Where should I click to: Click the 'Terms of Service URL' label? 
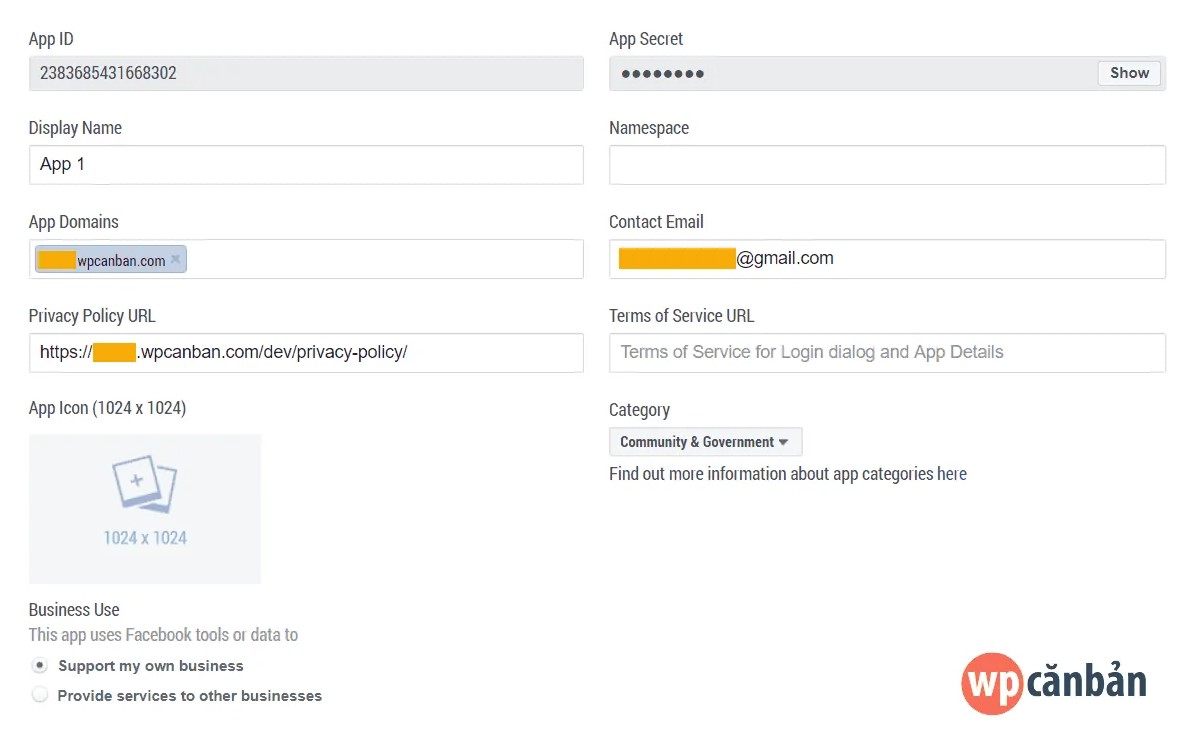(681, 316)
